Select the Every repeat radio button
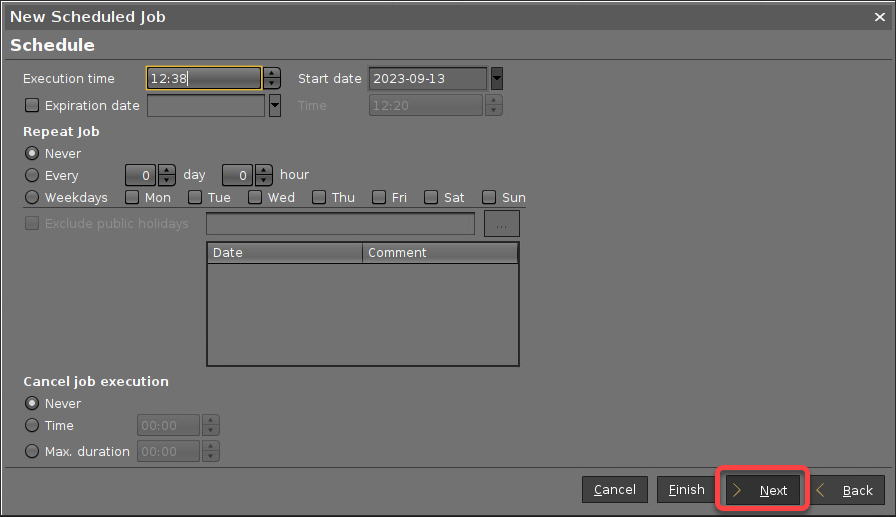Screen dimensions: 896x517 click(x=32, y=175)
